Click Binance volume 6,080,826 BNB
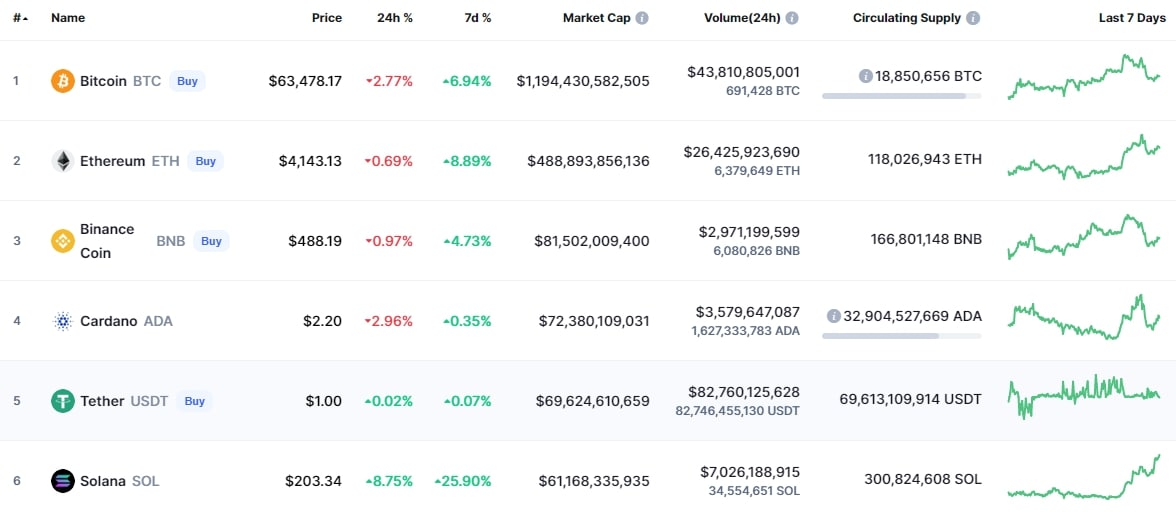Screen dimensions: 1176x516 point(756,250)
